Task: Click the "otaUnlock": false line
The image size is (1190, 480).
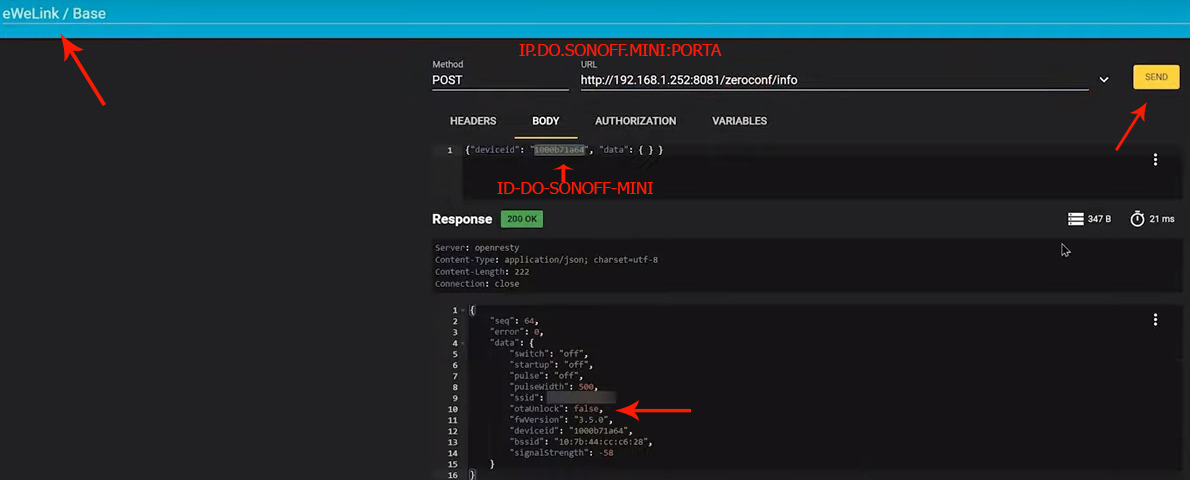Action: (556, 409)
